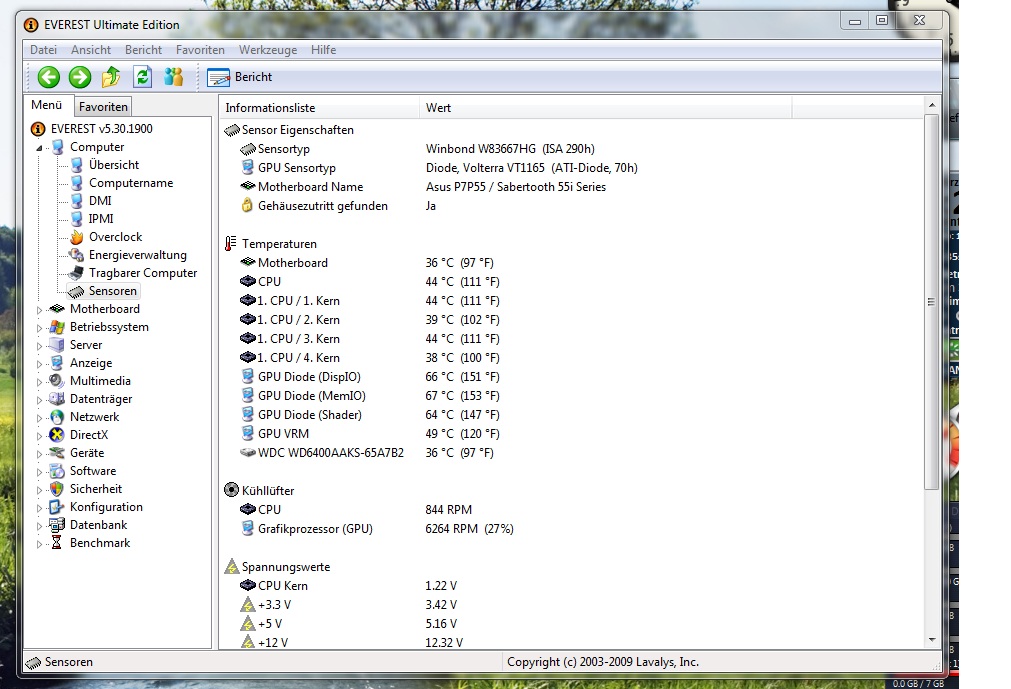Click the scrollbar up arrow
This screenshot has width=1011, height=689.
[932, 105]
